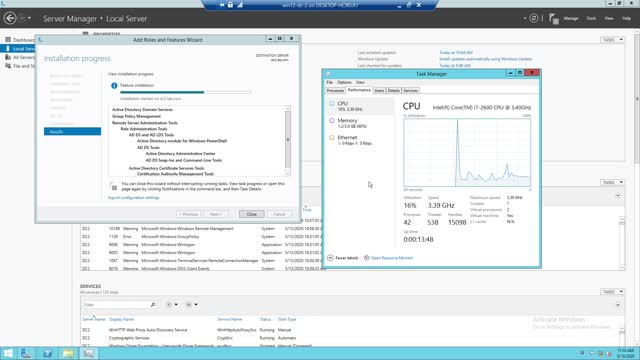Click event row Windows Remote Management
The width and height of the screenshot is (640, 360).
[x=202, y=229]
